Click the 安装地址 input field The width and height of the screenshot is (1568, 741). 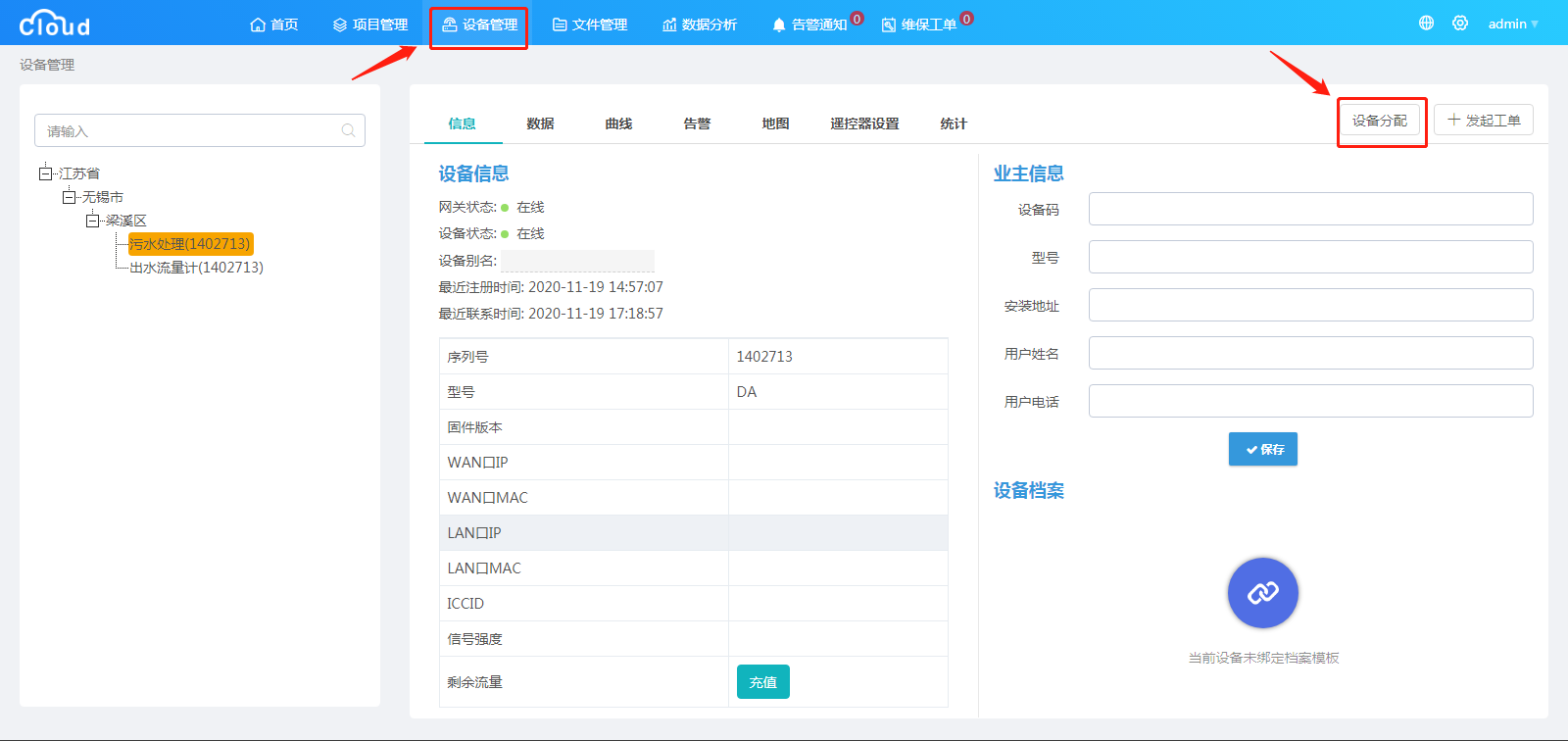1311,305
